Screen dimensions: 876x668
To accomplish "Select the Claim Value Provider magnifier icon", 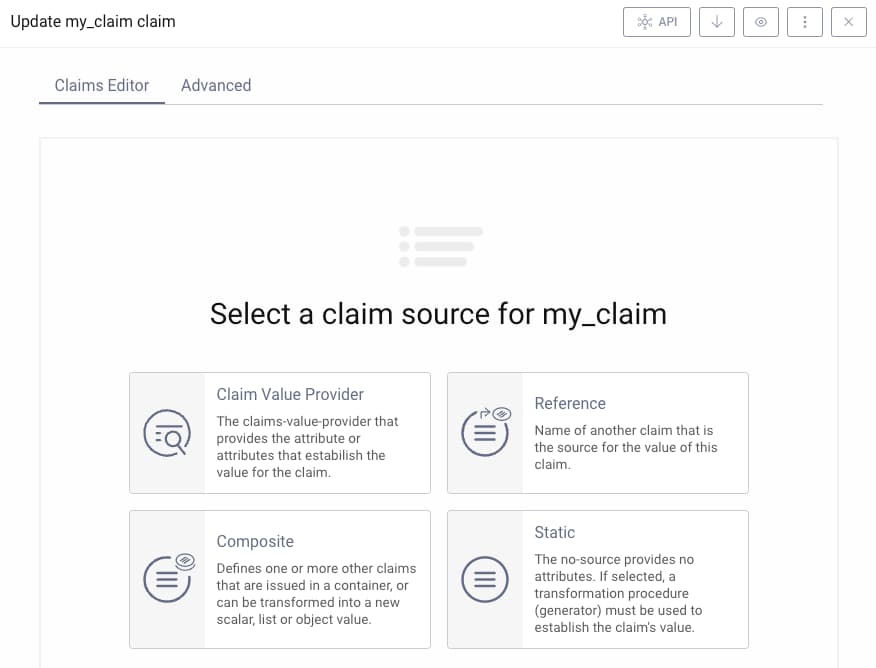I will (x=167, y=433).
